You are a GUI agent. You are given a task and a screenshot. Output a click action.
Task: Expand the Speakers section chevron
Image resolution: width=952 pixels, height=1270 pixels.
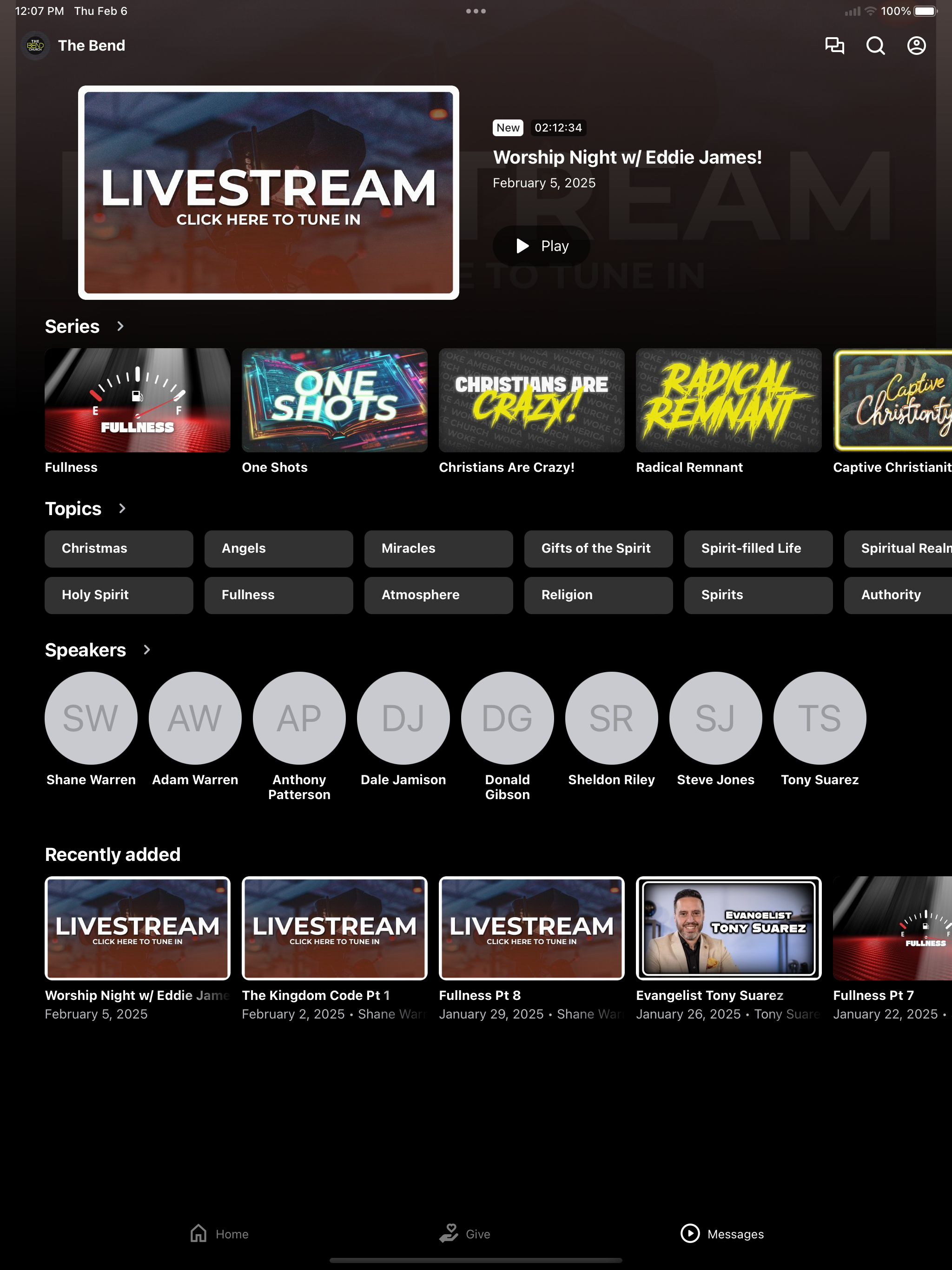pos(146,649)
